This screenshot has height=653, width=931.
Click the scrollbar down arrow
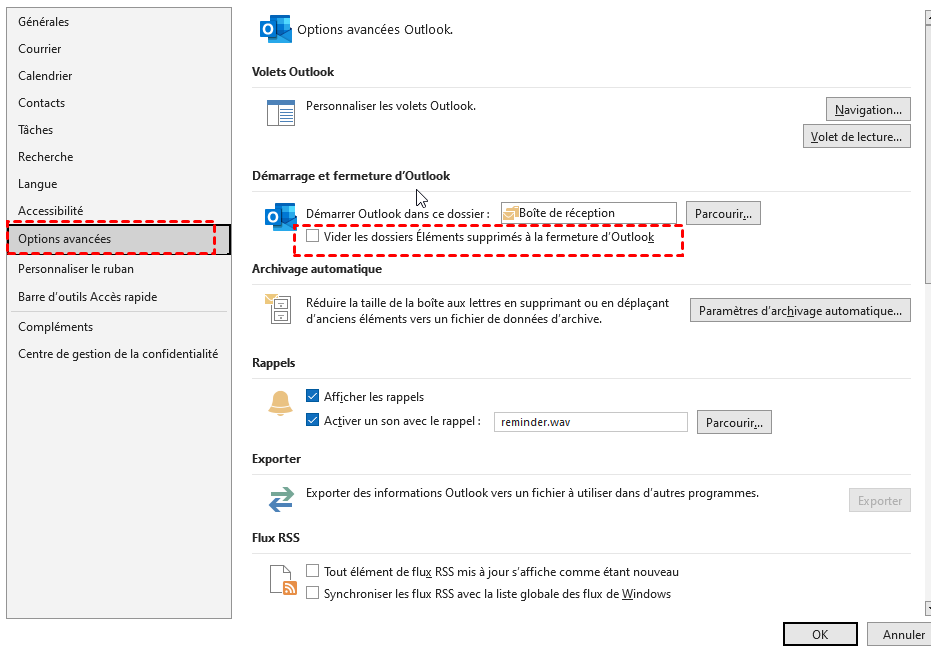pos(928,608)
